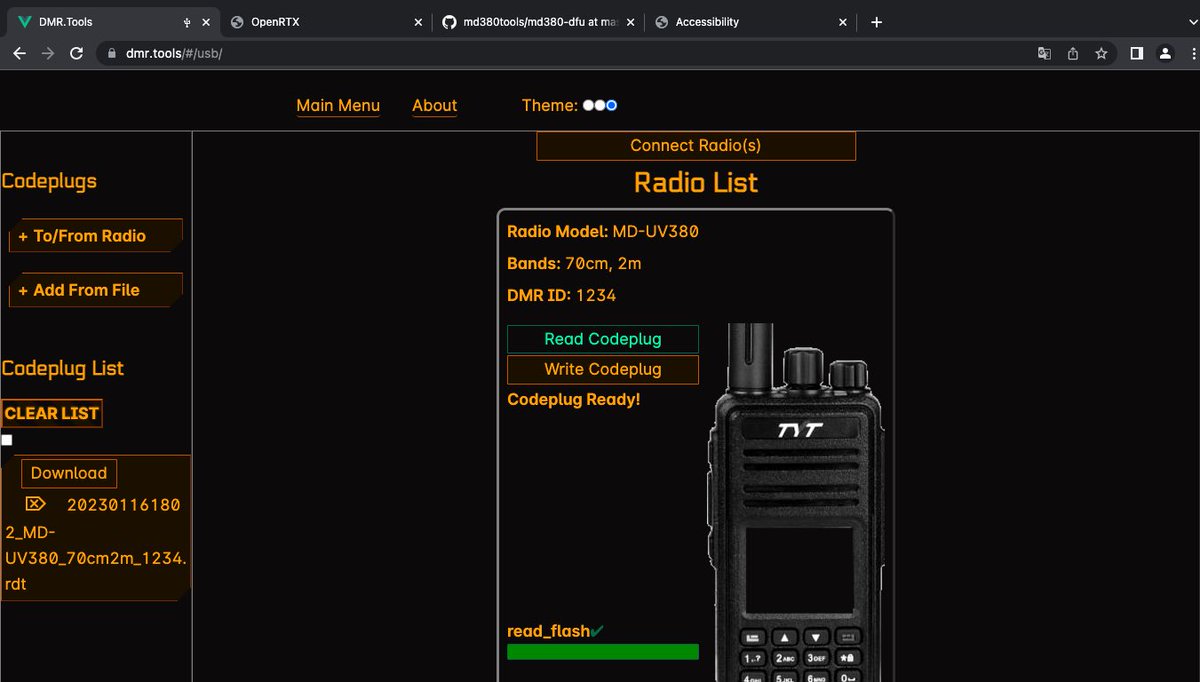Close the Accessibility tab
This screenshot has height=682, width=1200.
point(842,22)
